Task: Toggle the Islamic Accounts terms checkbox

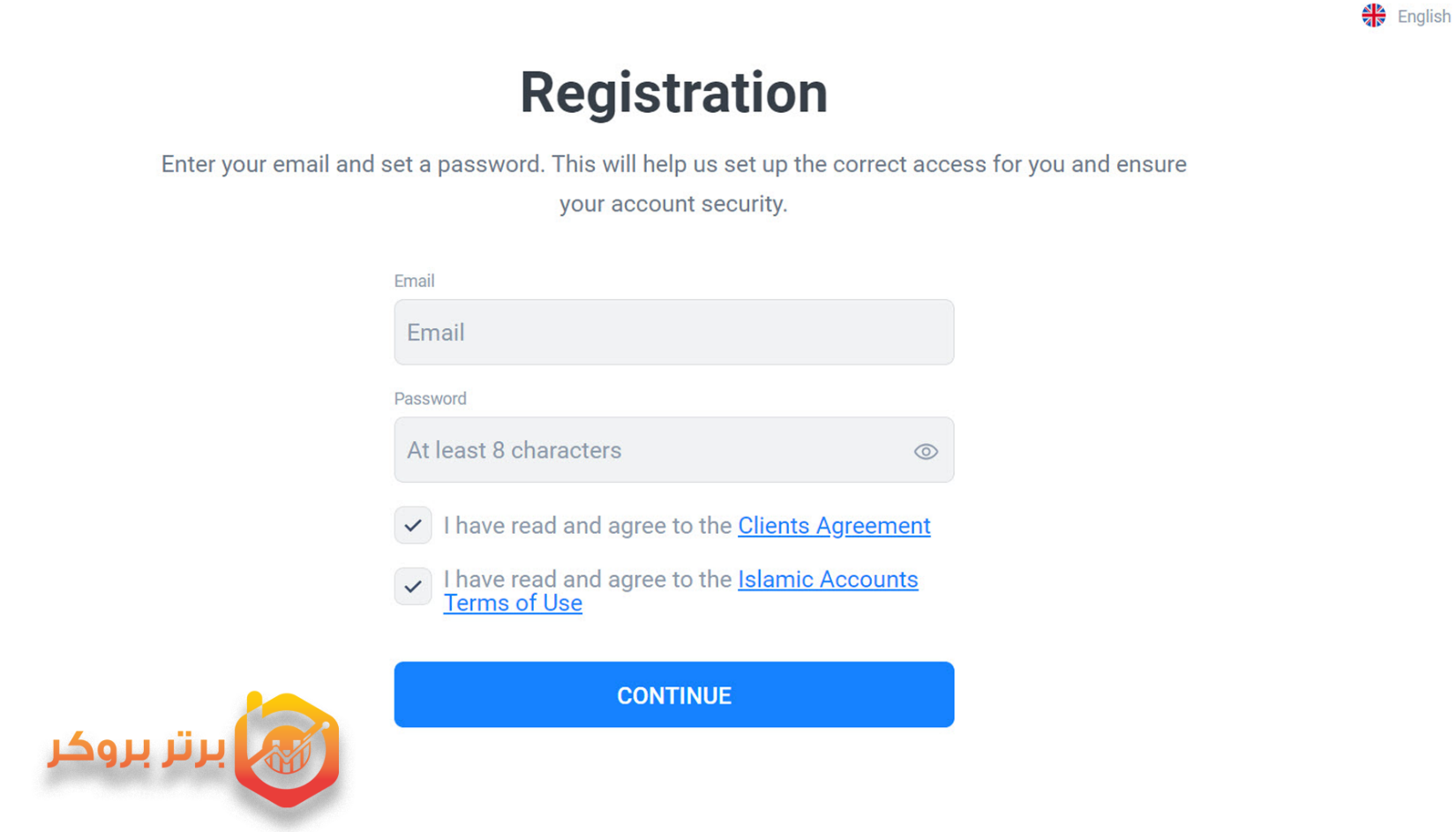Action: (x=412, y=586)
